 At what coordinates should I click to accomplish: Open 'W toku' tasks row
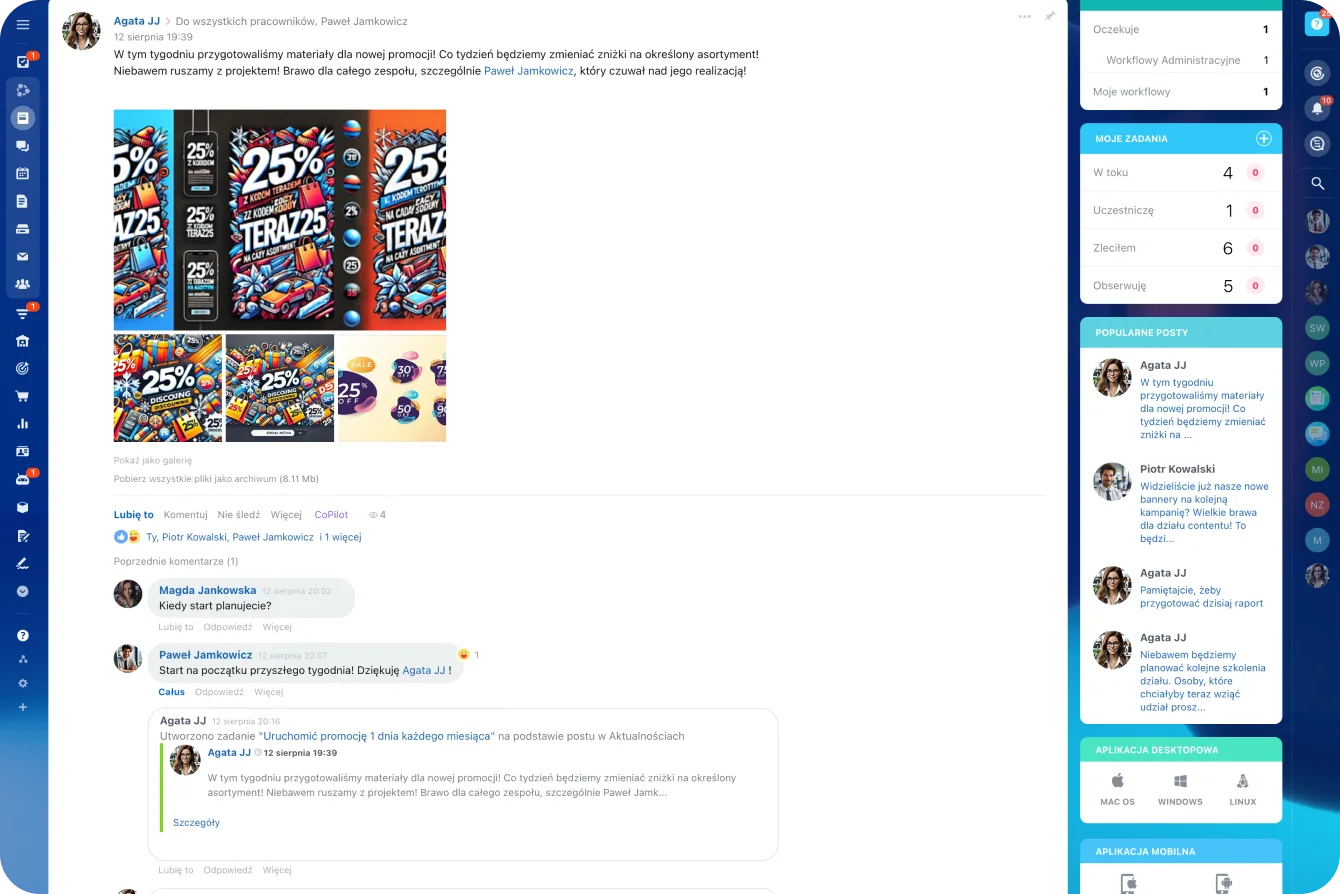tap(1181, 173)
